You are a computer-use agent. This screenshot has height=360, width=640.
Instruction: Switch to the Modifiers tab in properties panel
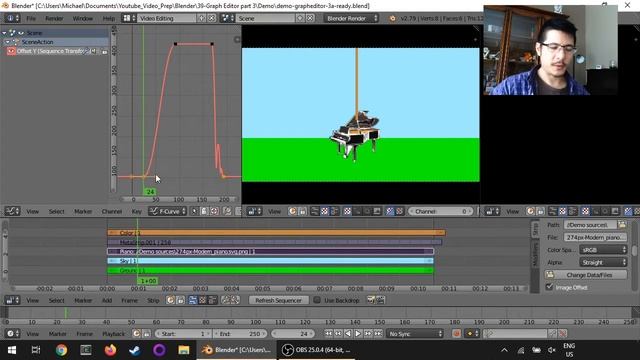coord(535,253)
